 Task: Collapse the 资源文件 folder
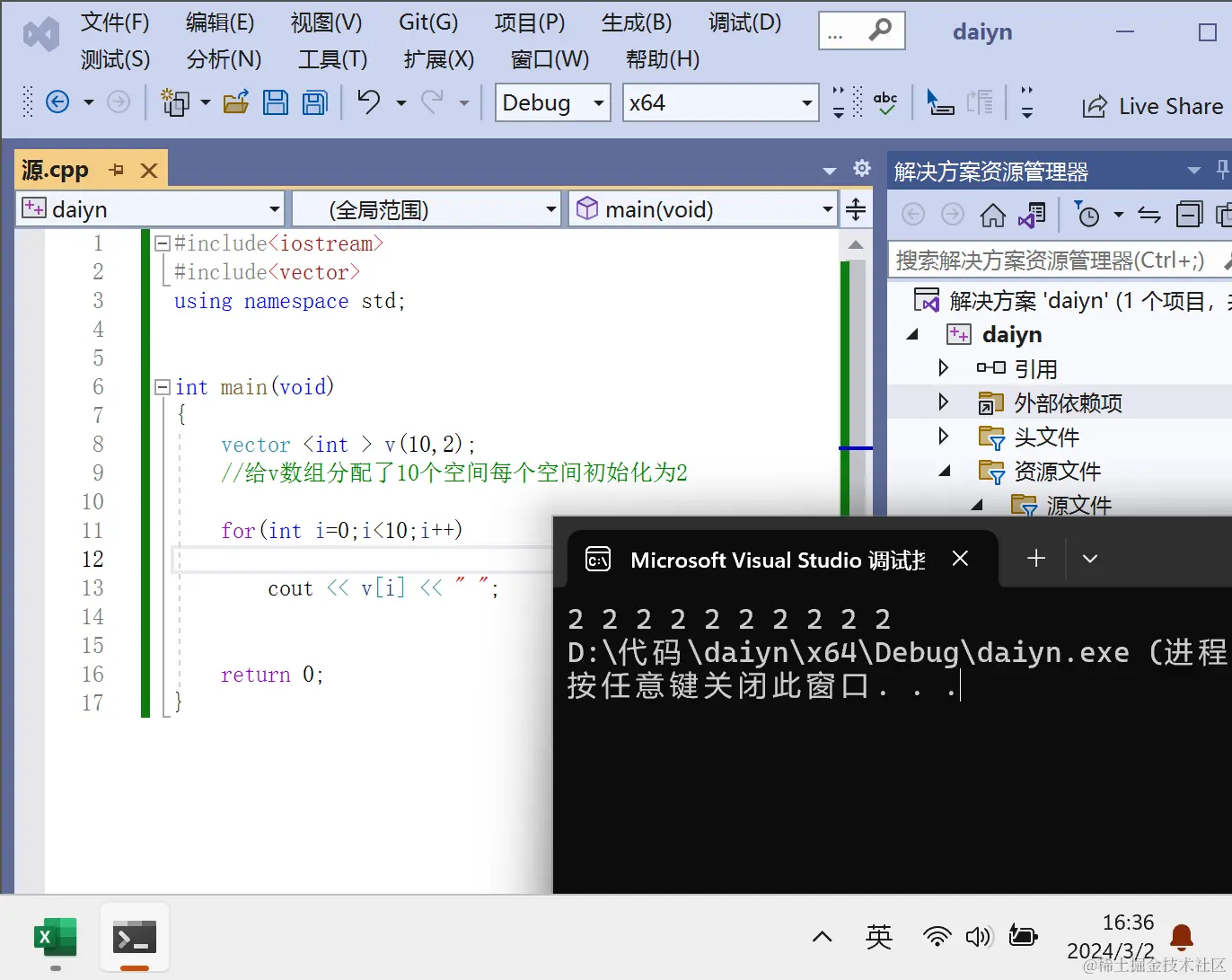tap(945, 471)
